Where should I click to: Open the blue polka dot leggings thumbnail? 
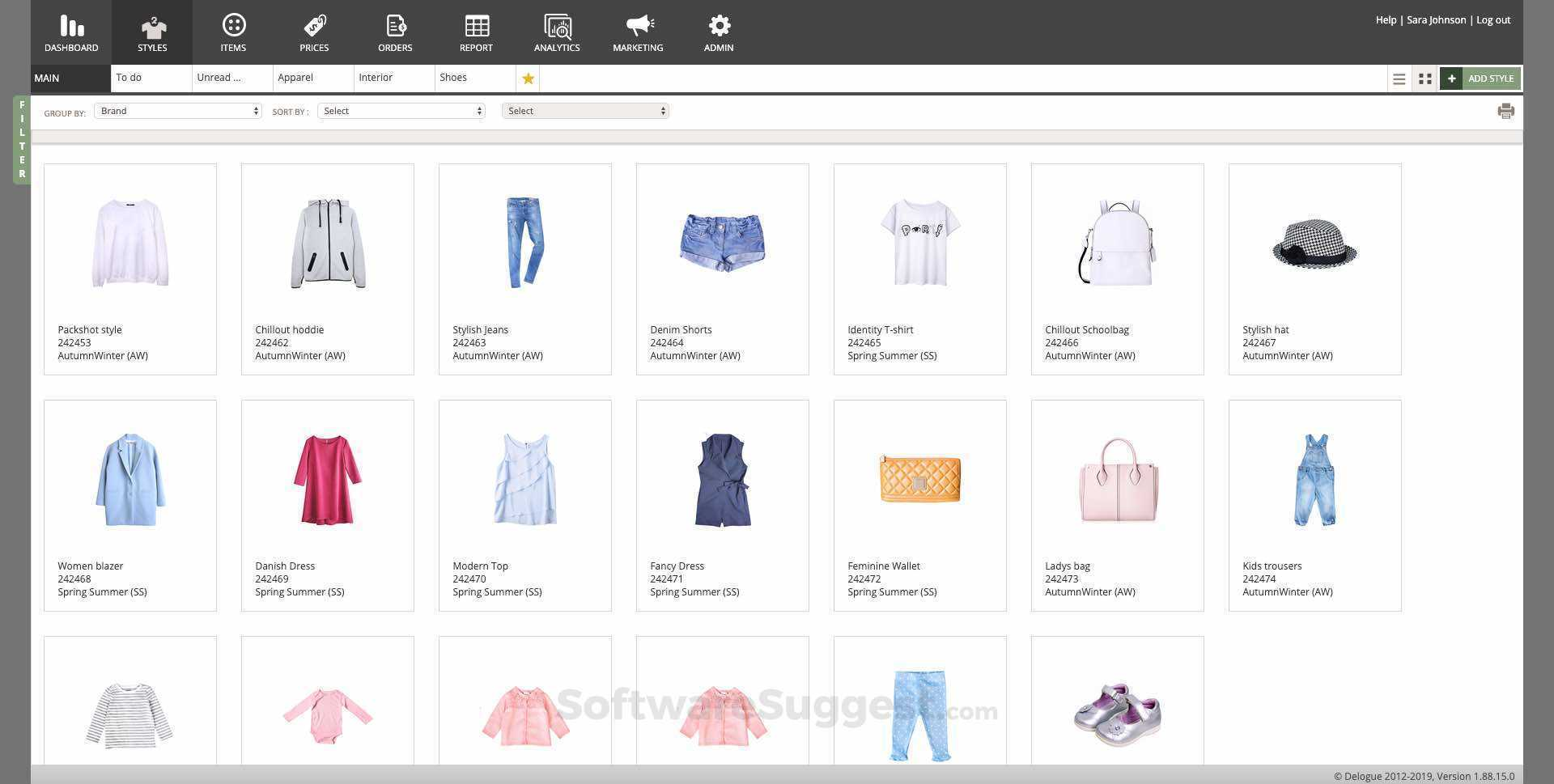920,715
